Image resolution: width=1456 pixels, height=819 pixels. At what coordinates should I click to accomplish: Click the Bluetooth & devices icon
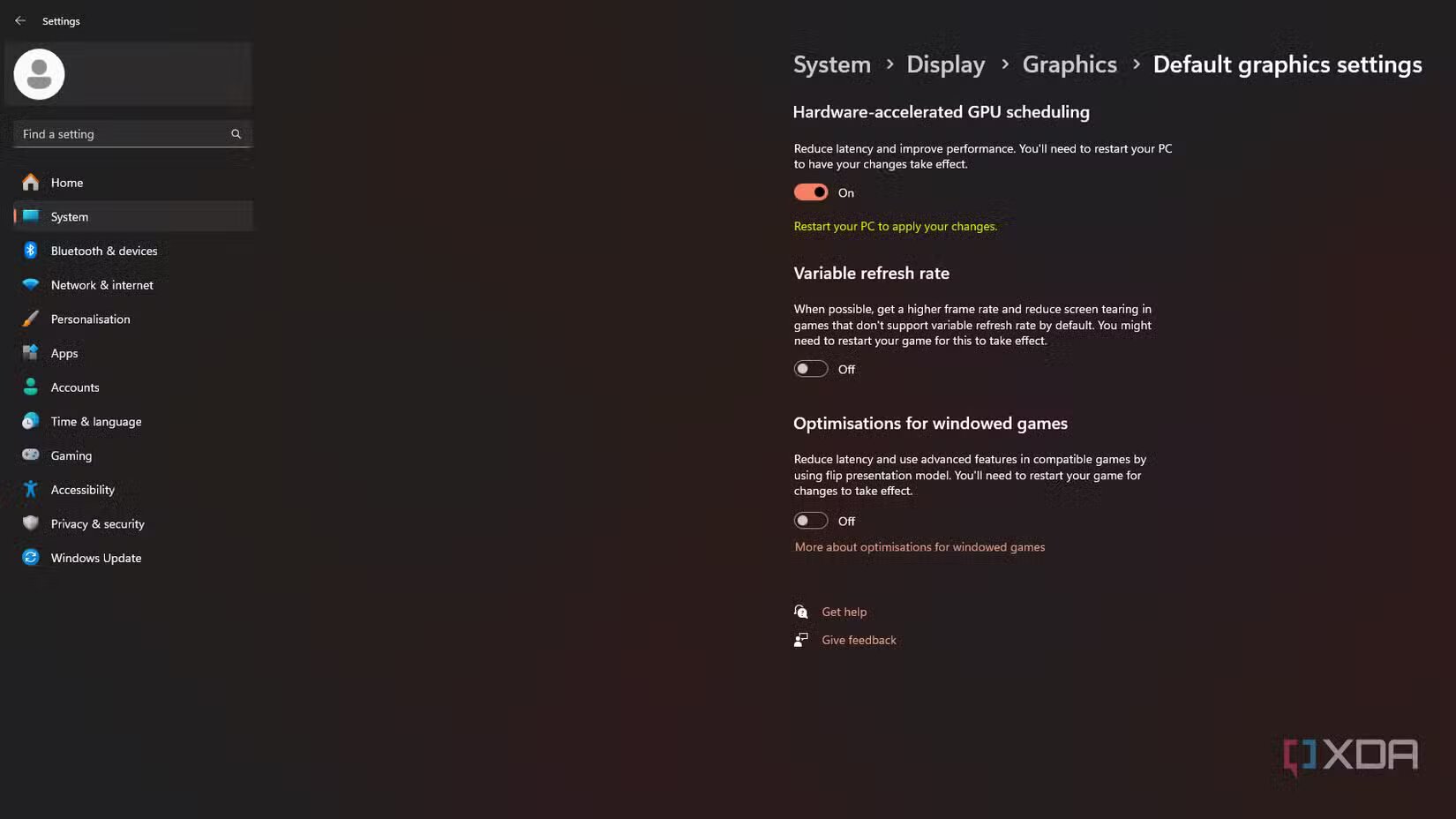coord(31,251)
